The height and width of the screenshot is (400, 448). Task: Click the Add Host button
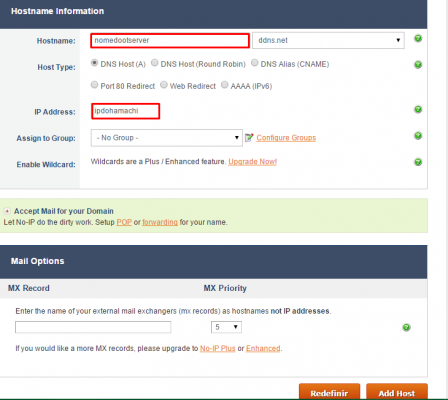click(x=397, y=392)
